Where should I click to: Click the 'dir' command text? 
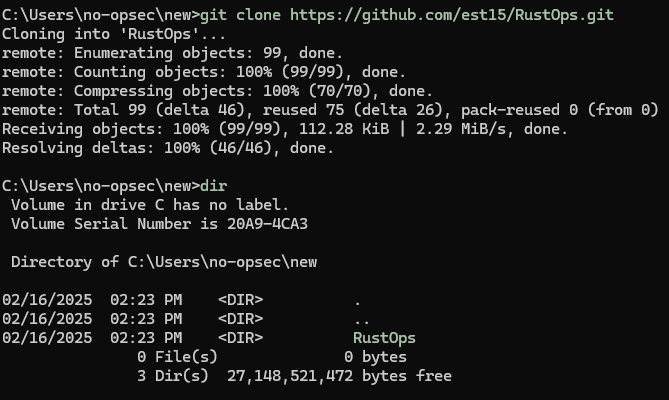[213, 186]
